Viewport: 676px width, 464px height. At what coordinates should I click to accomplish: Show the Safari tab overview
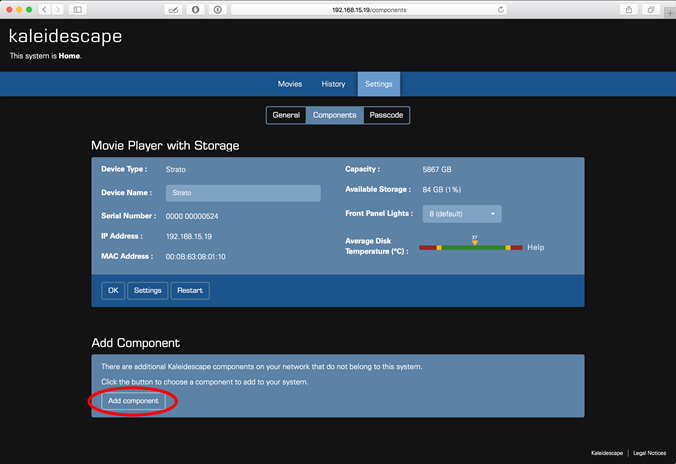650,9
